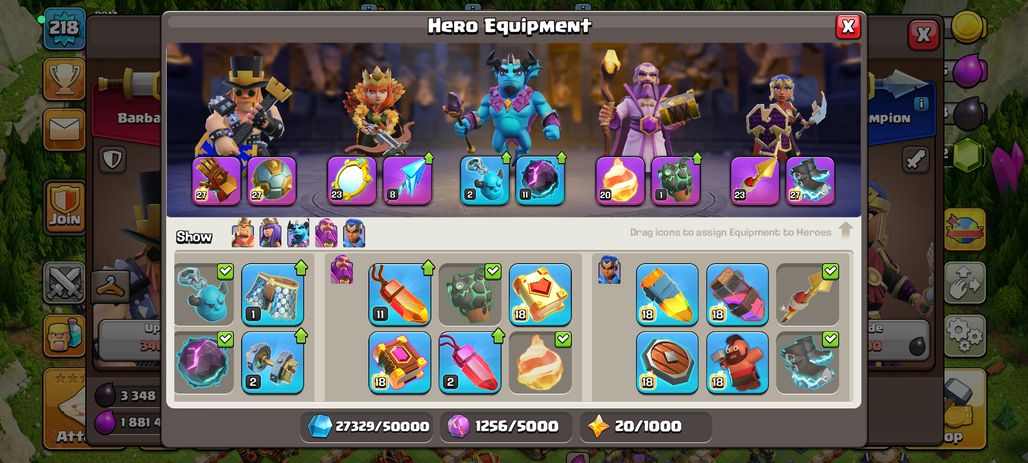This screenshot has width=1028, height=463.
Task: Open the level 2 Metal Pants dumbbell equipment
Action: 273,362
